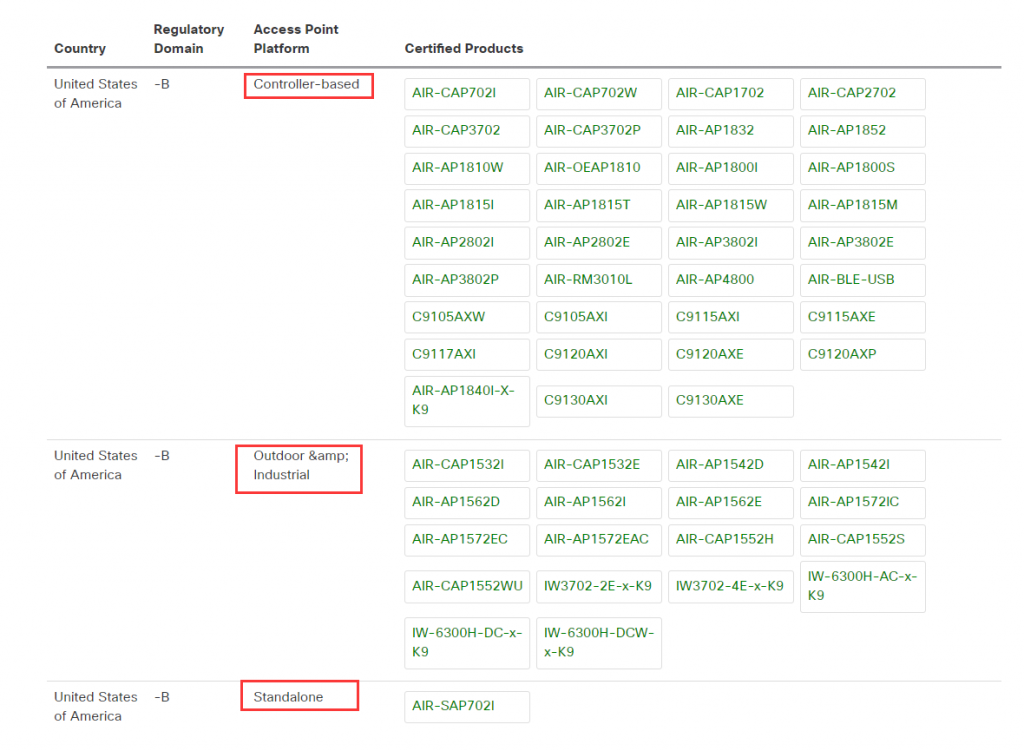The width and height of the screenshot is (1024, 751).
Task: Open the IW-6300H-DC-x-K9 link
Action: pos(467,642)
